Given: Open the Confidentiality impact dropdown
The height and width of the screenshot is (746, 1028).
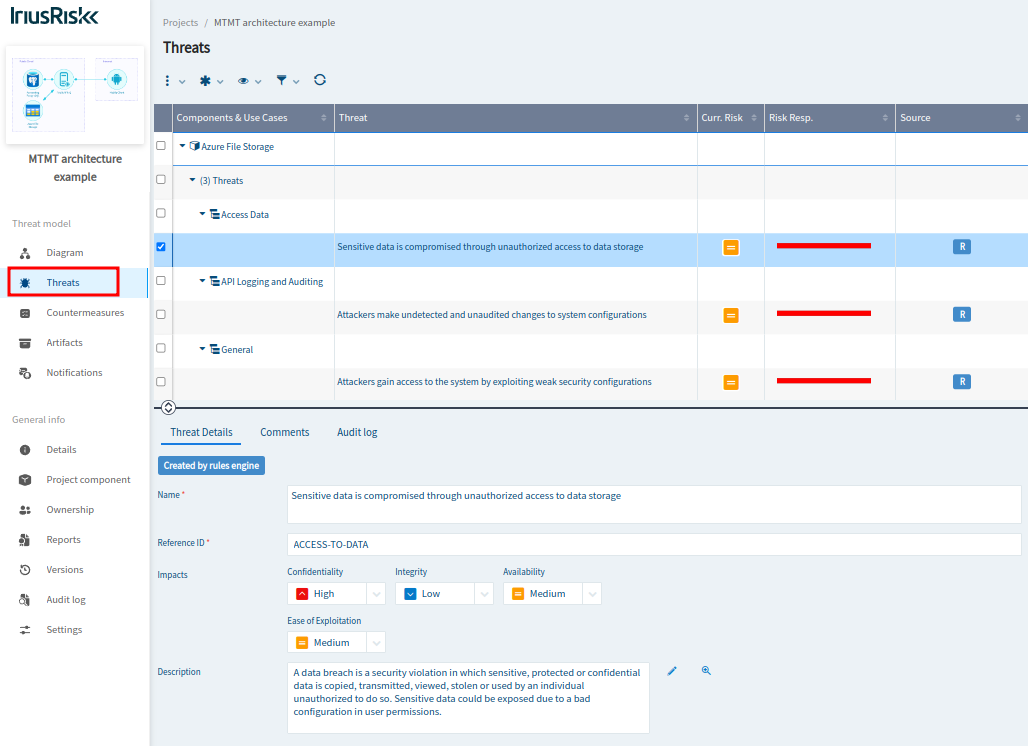Looking at the screenshot, I should [x=375, y=593].
